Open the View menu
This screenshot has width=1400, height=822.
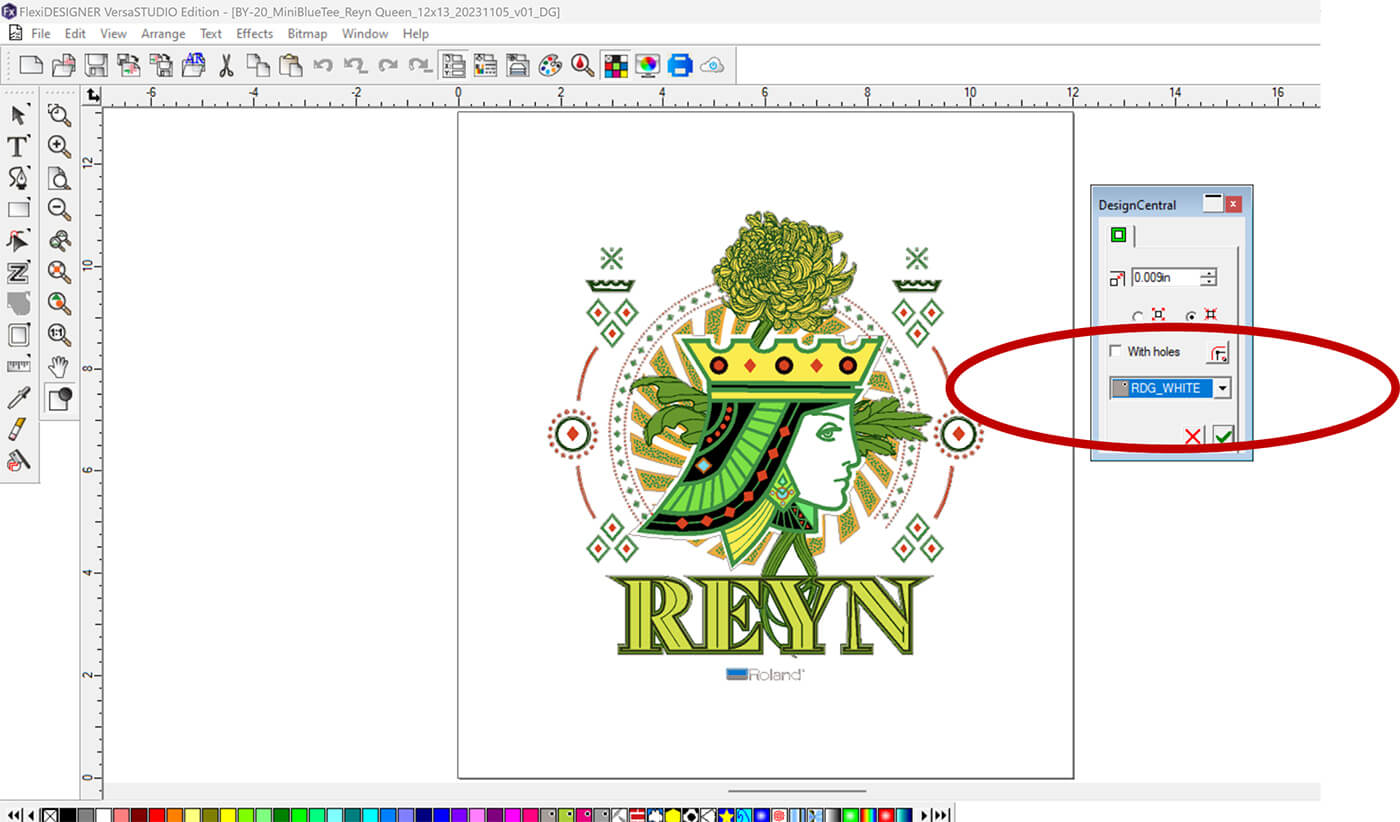tap(113, 33)
